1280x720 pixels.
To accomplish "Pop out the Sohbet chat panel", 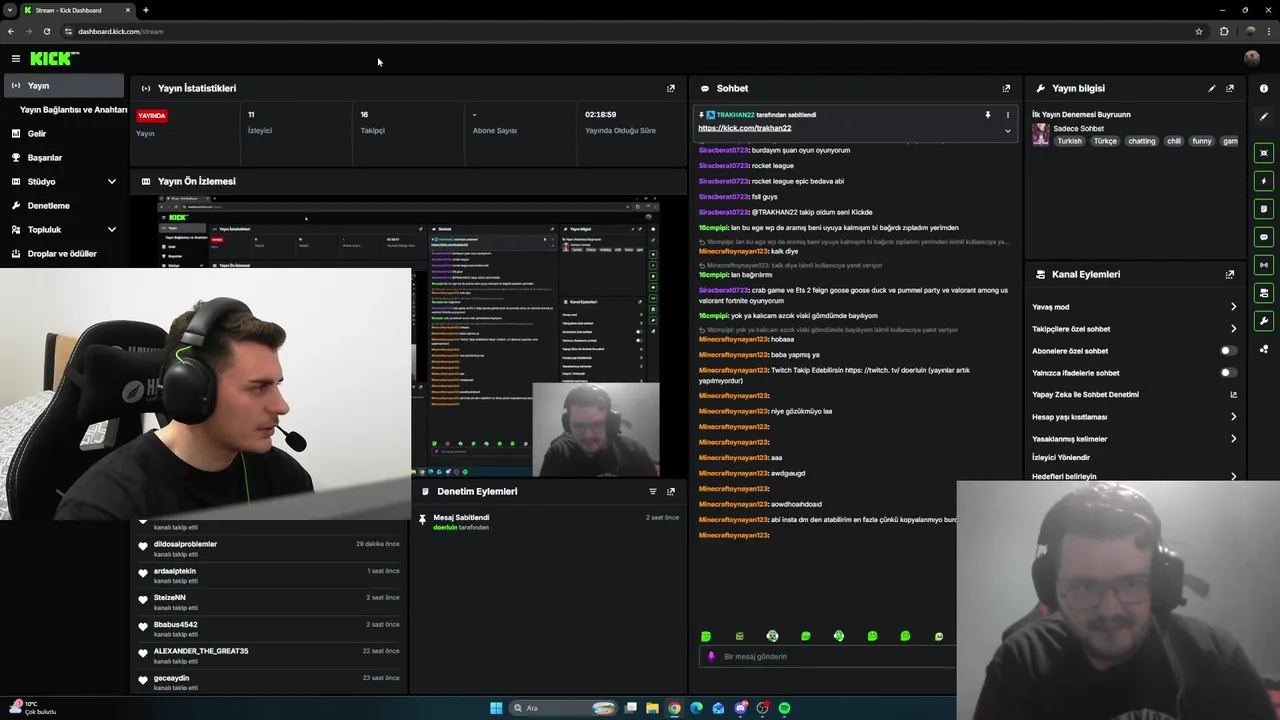I will point(1006,88).
